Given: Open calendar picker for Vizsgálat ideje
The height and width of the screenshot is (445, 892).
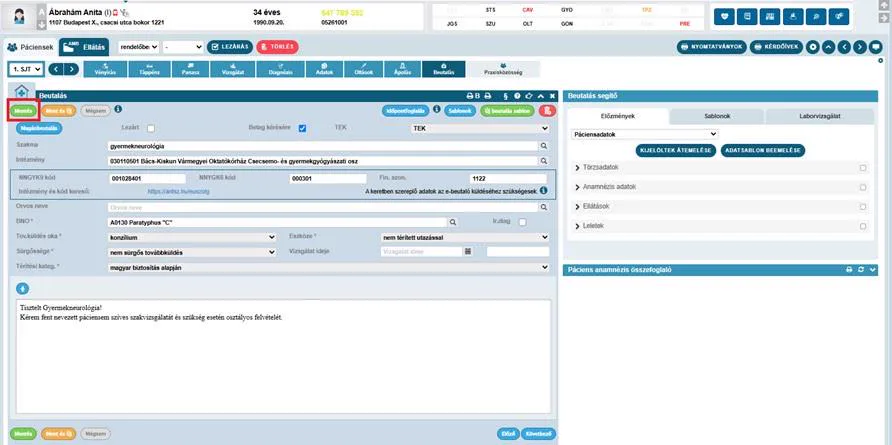Looking at the screenshot, I should (468, 251).
